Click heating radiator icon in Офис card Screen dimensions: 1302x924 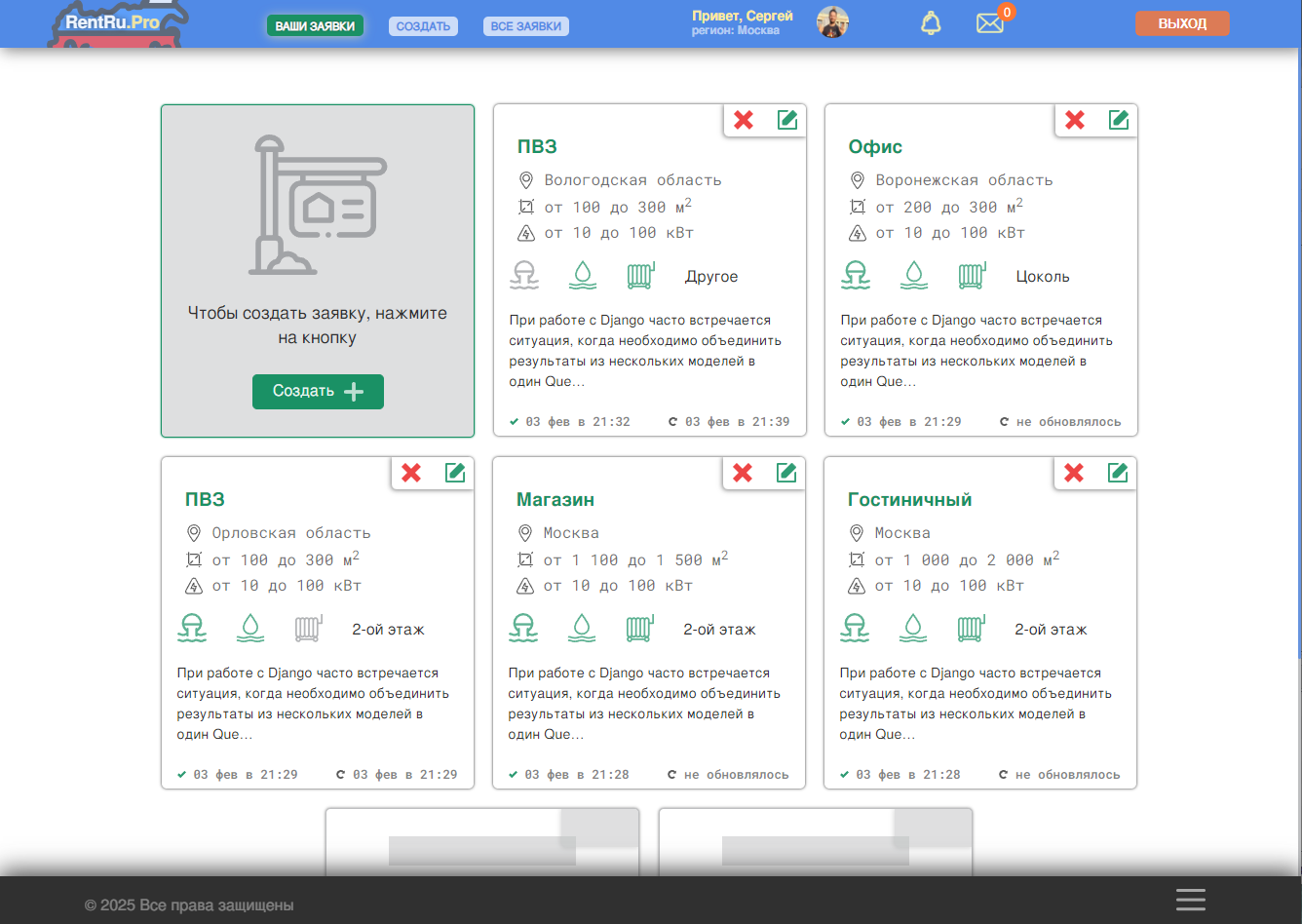coord(972,276)
